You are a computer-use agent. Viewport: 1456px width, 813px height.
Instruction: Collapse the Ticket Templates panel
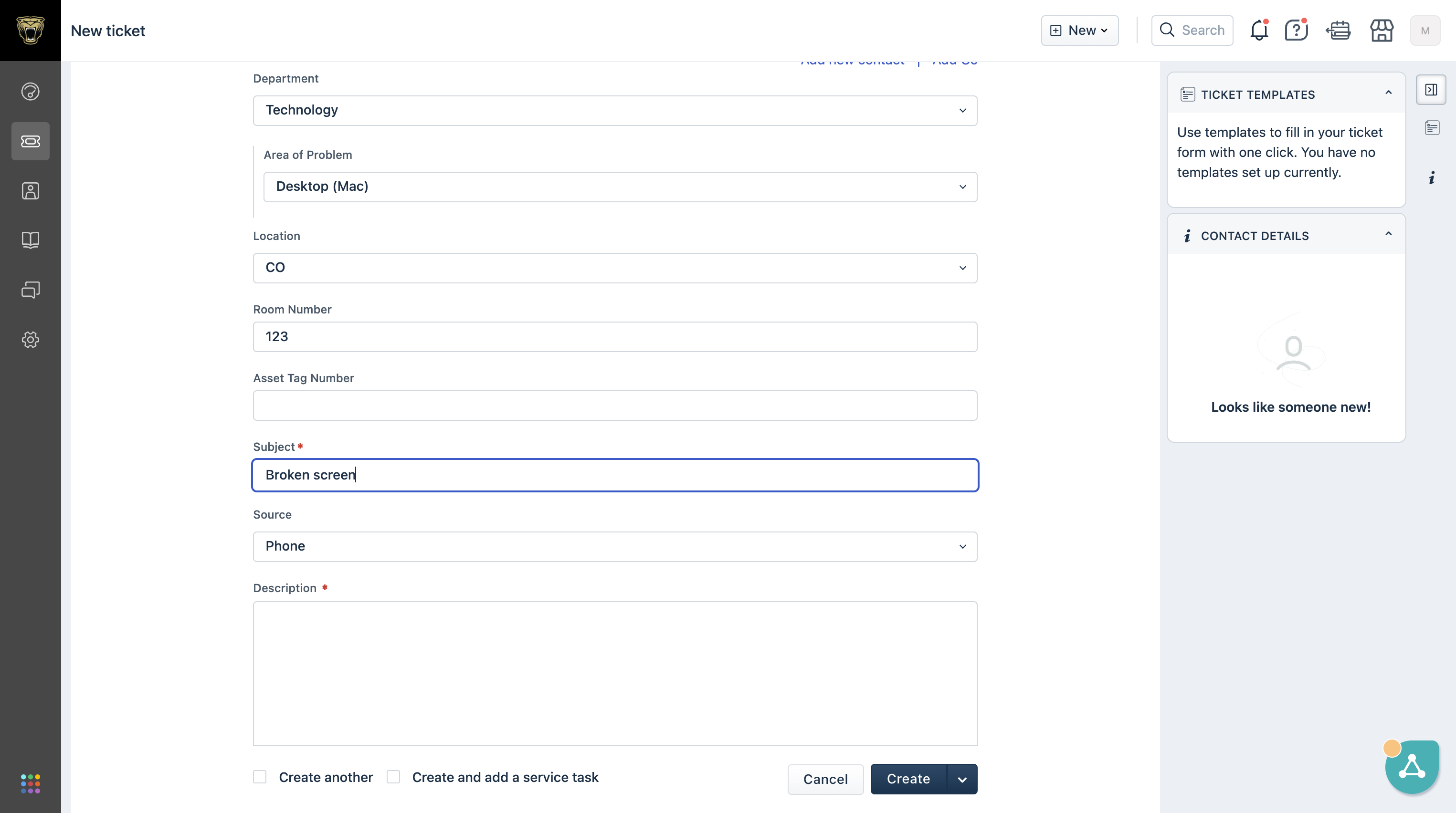click(x=1389, y=93)
